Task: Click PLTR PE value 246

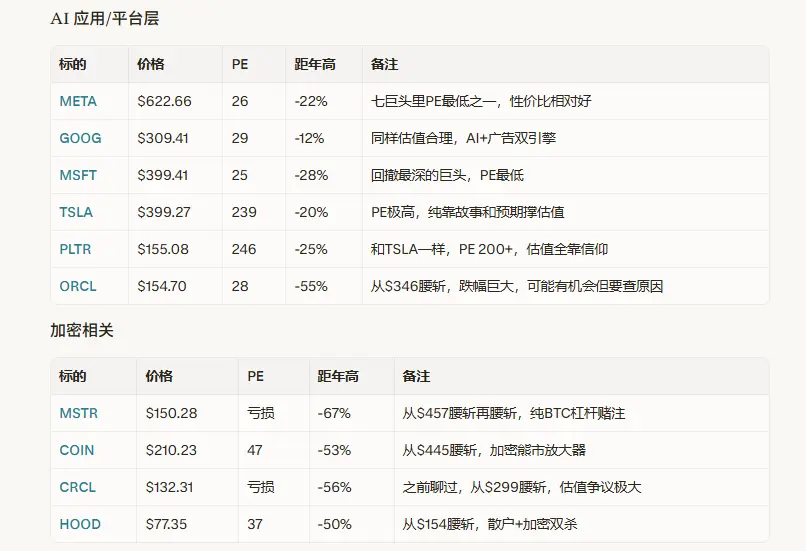Action: 244,249
